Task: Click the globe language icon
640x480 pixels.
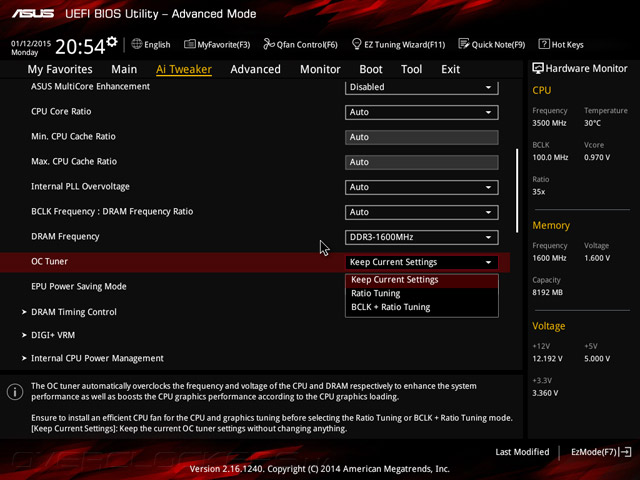Action: 137,44
